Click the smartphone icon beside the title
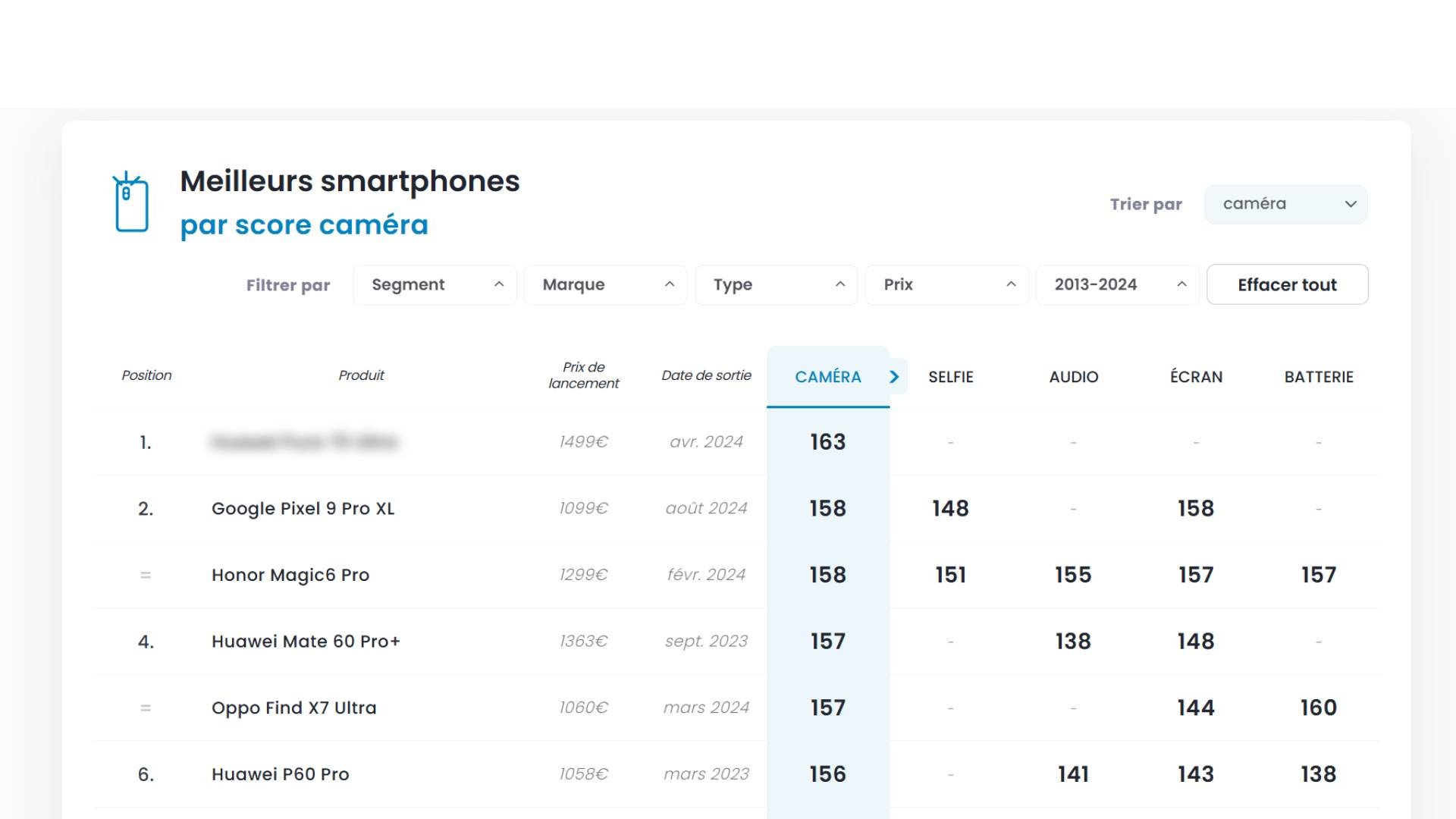 point(130,202)
